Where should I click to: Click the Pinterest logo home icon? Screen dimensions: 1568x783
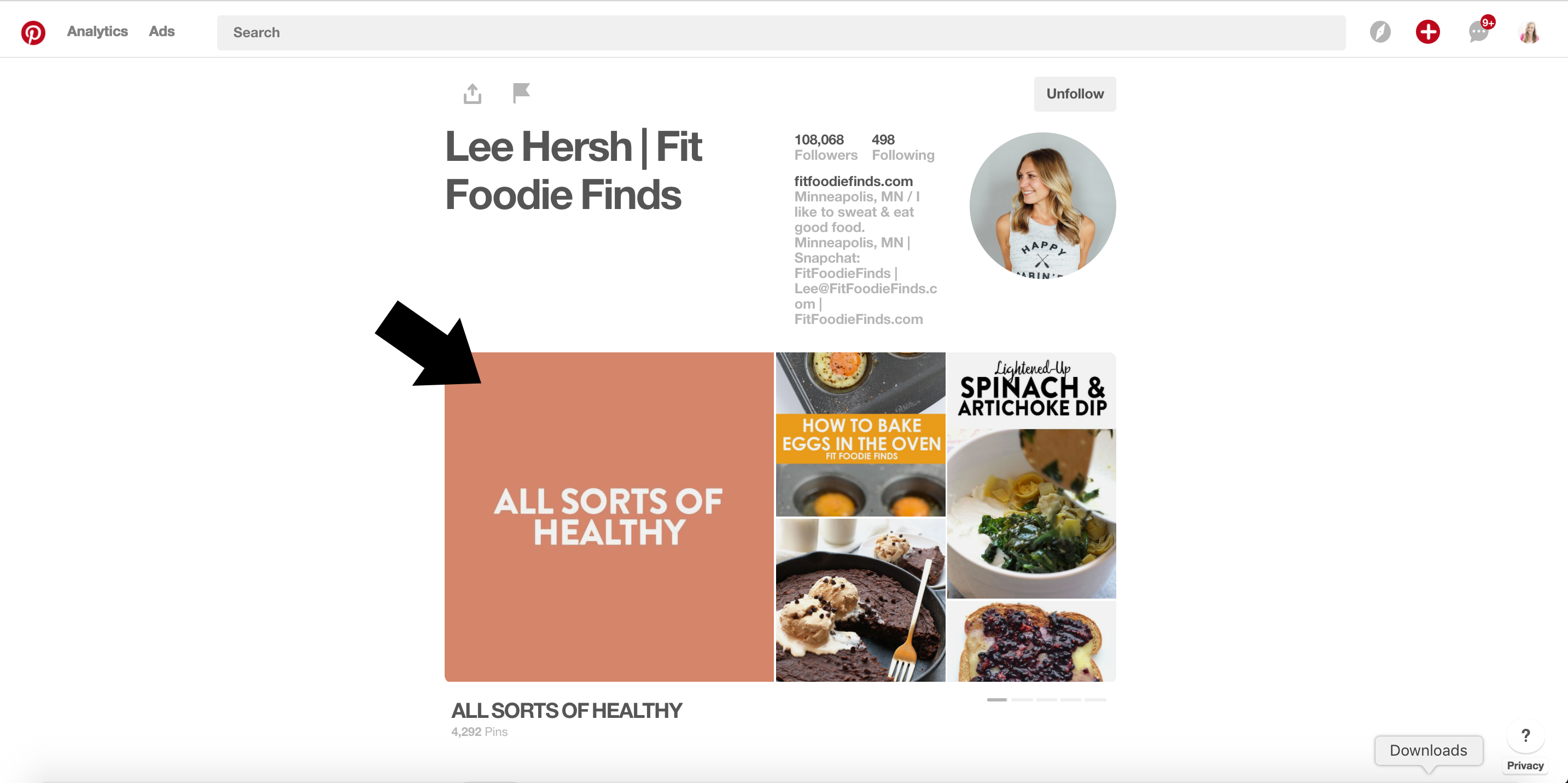tap(33, 32)
